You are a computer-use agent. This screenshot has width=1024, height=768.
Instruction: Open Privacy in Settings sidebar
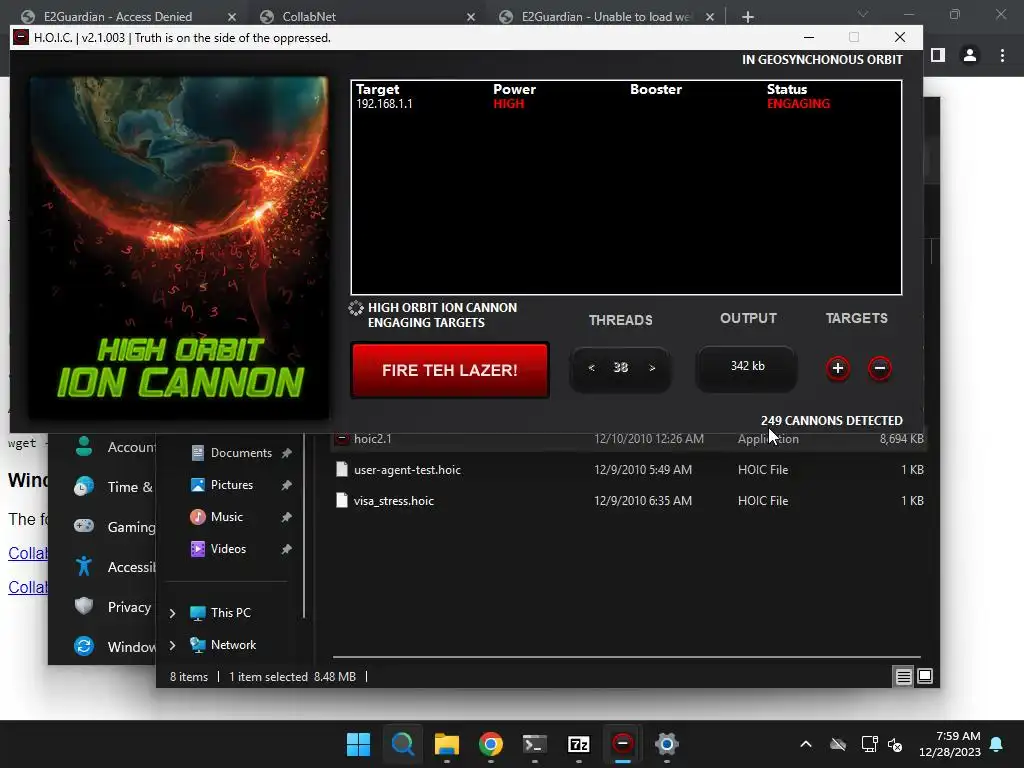click(114, 607)
